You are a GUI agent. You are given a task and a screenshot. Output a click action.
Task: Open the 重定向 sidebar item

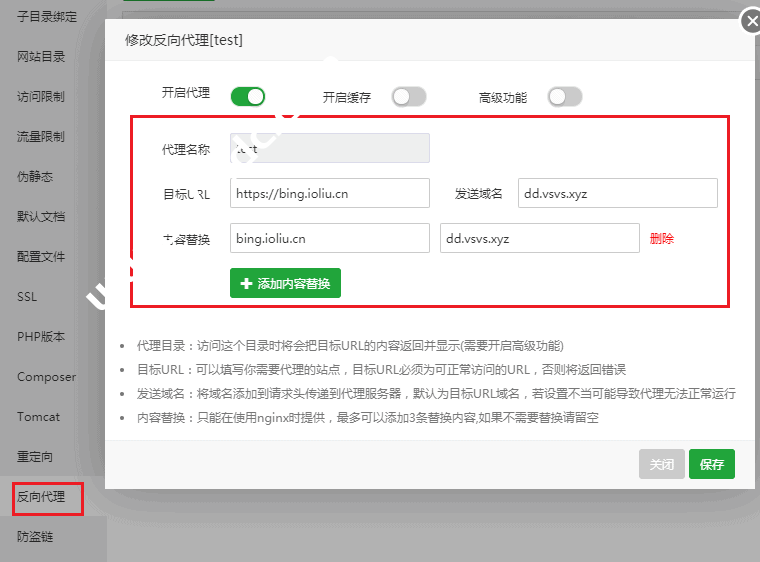click(35, 457)
